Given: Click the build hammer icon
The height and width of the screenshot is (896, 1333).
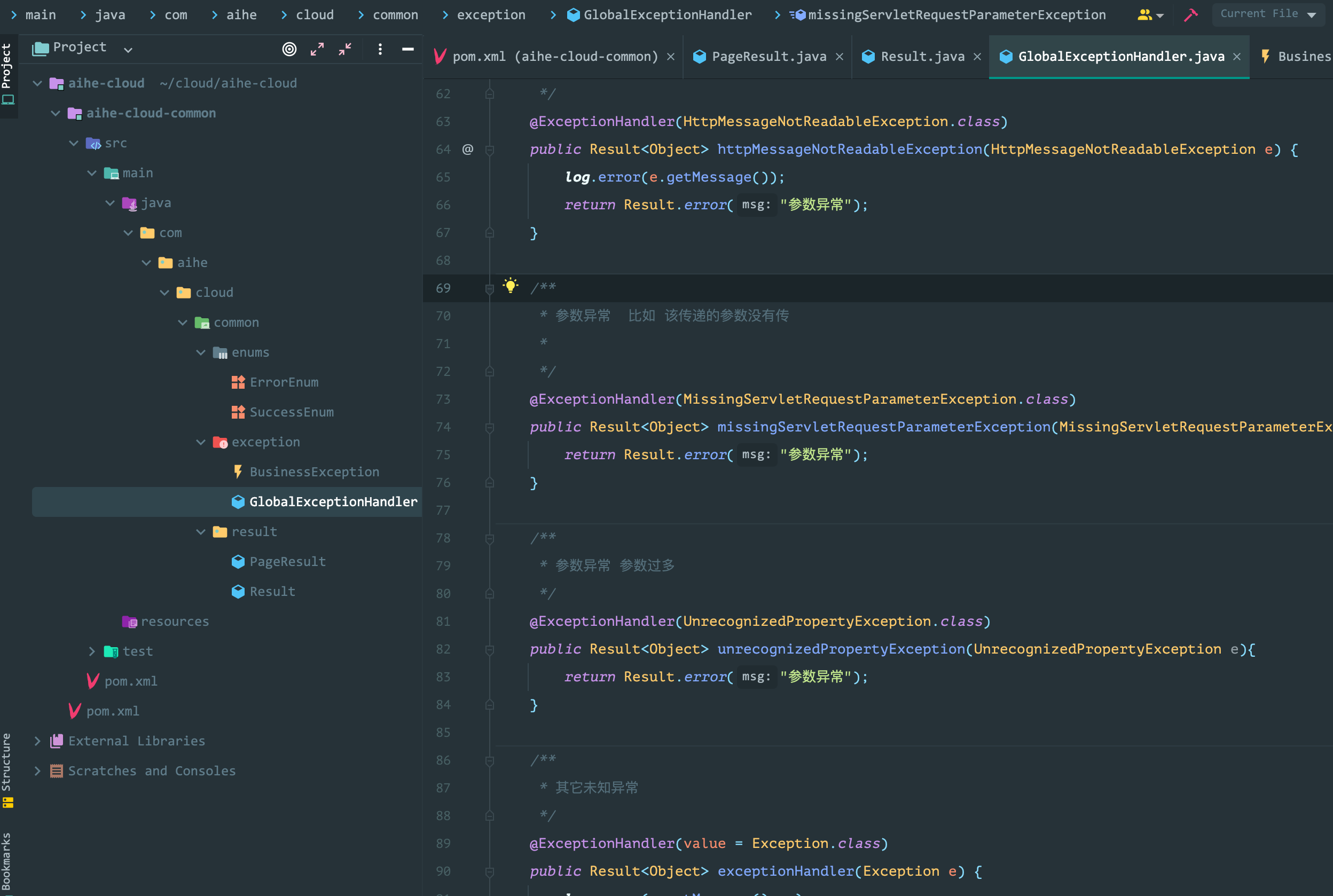Looking at the screenshot, I should (1191, 15).
